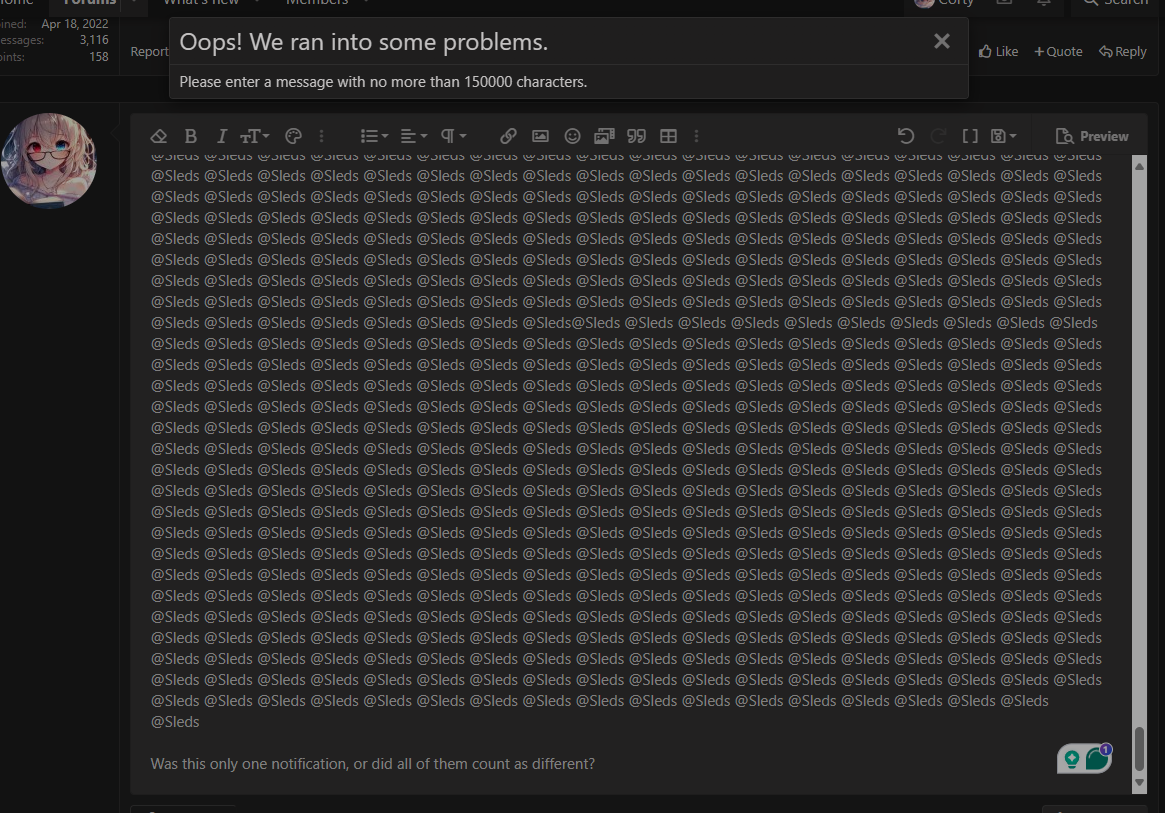Click the Preview button

click(x=1091, y=135)
